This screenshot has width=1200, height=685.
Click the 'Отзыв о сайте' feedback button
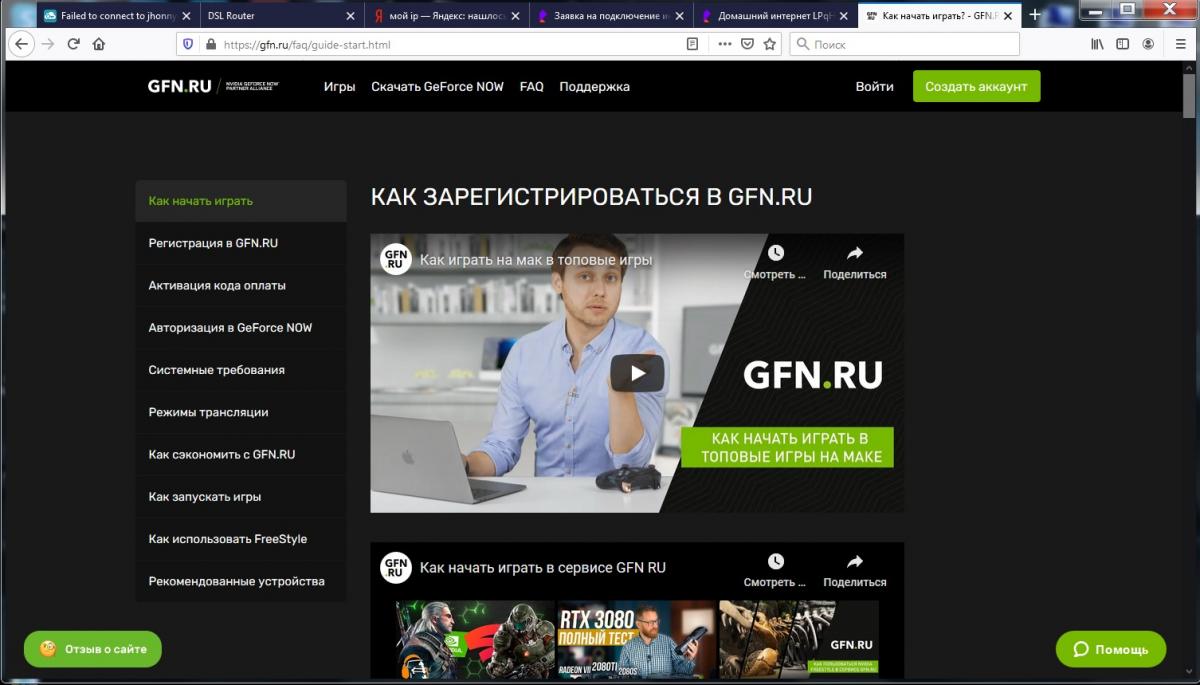pos(93,649)
